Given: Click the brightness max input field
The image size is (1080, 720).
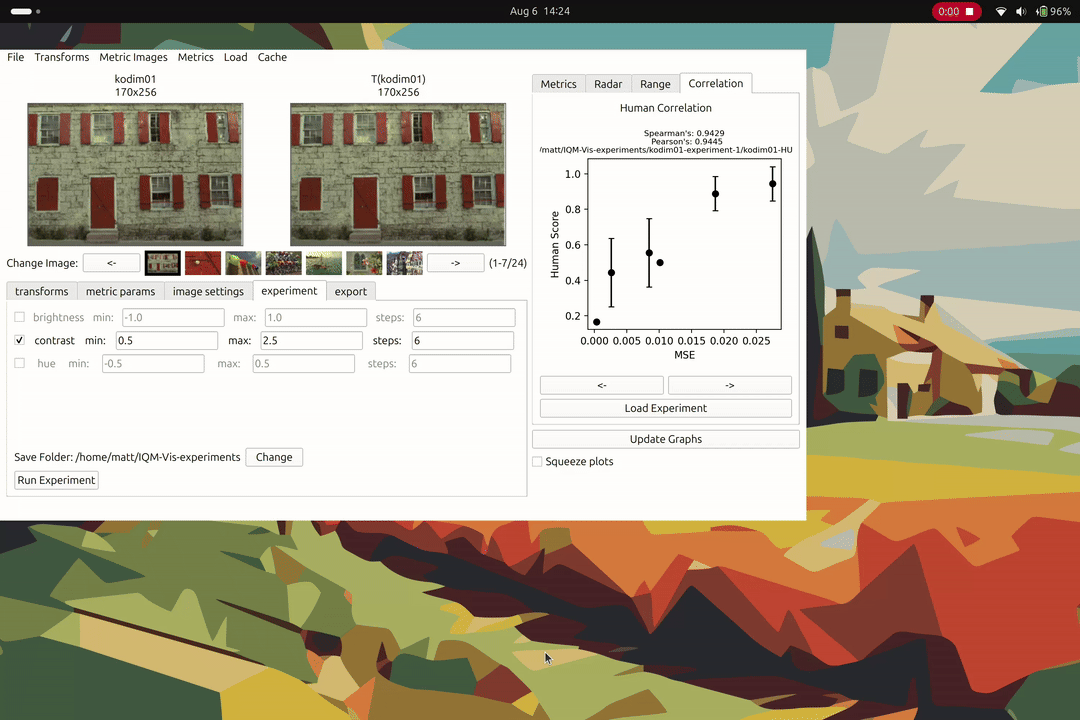Looking at the screenshot, I should pos(315,318).
